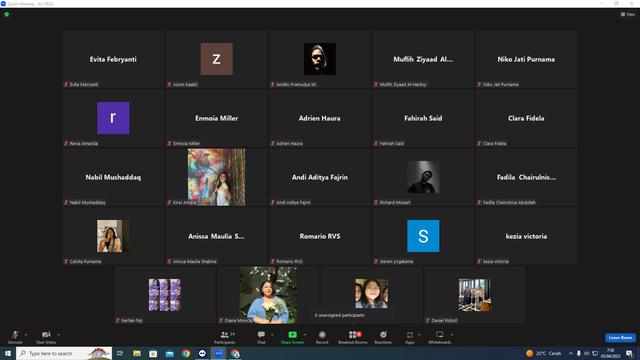Click the system tray volume icon
The image size is (640, 360).
(x=587, y=353)
